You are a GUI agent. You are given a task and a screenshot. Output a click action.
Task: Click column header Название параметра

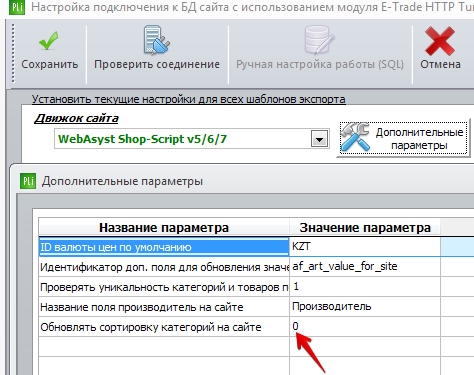coord(164,228)
